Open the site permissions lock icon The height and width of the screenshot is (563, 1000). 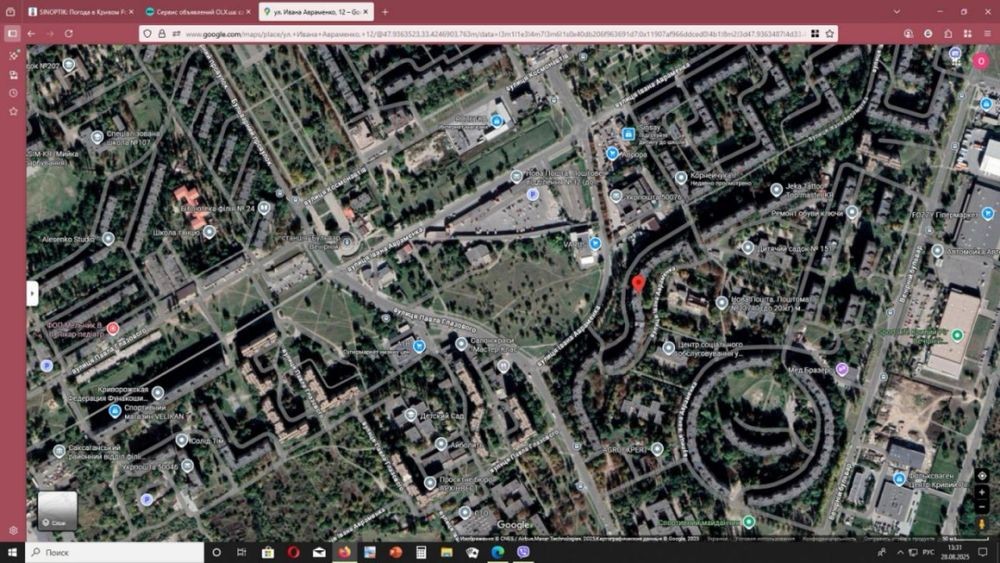click(162, 33)
